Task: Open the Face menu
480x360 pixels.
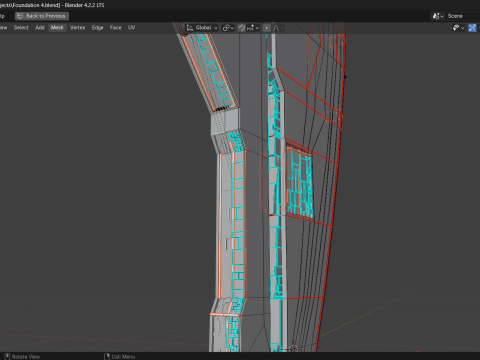Action: 115,28
